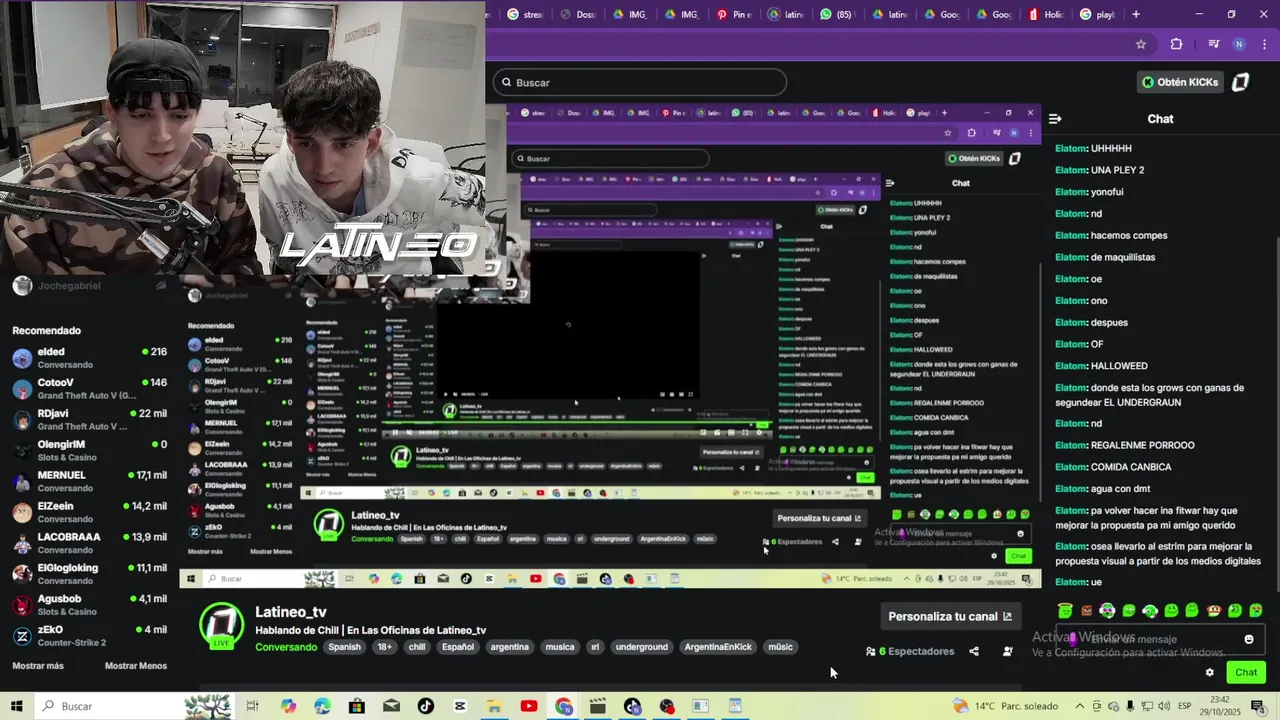
Task: Click the Conversando category link
Action: pyautogui.click(x=286, y=647)
